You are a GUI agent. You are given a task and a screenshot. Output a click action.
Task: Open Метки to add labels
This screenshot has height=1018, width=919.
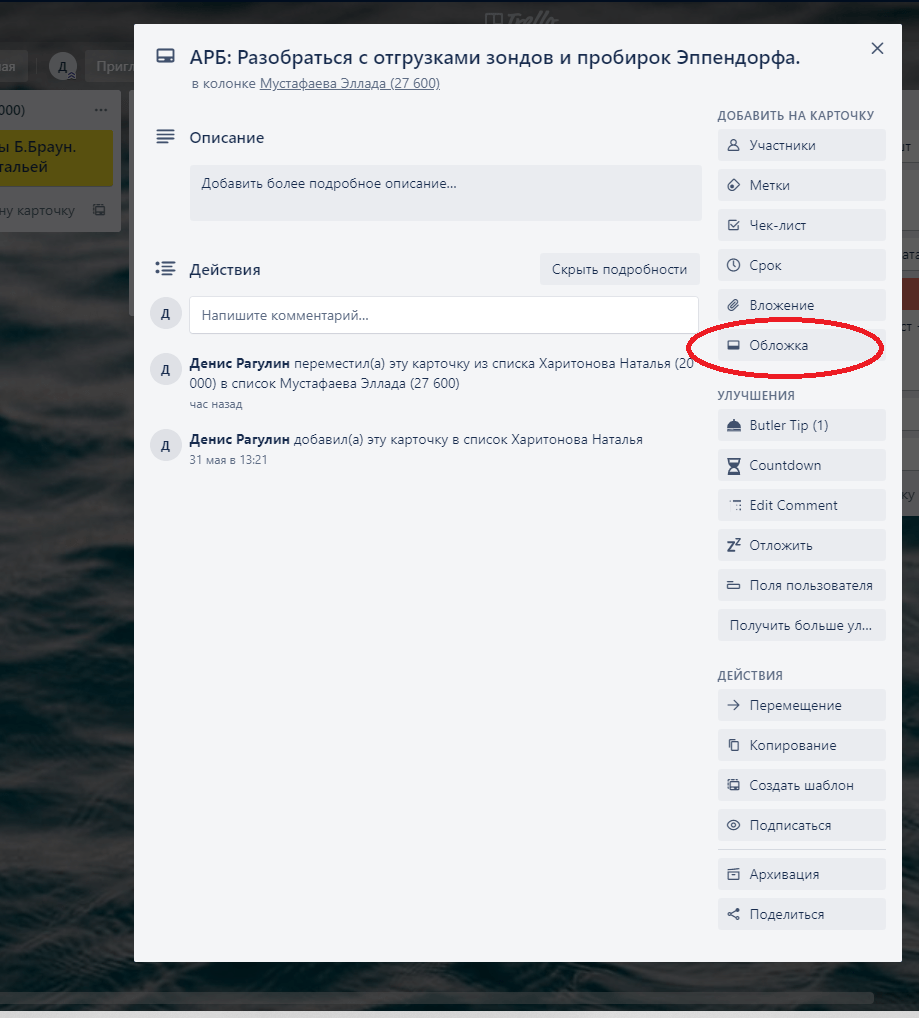coord(800,185)
